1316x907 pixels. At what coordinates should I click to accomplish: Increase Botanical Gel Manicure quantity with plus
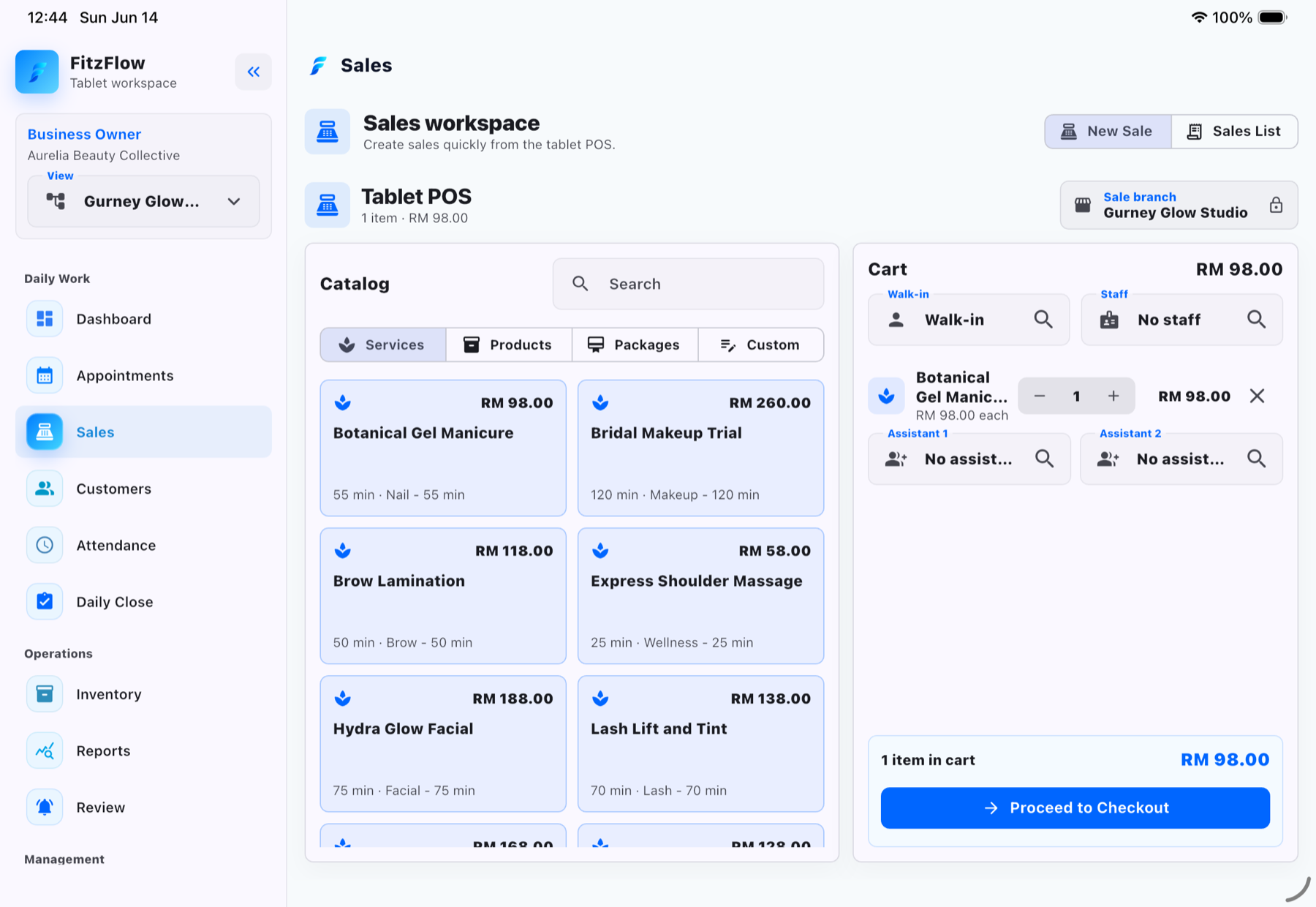(x=1113, y=396)
